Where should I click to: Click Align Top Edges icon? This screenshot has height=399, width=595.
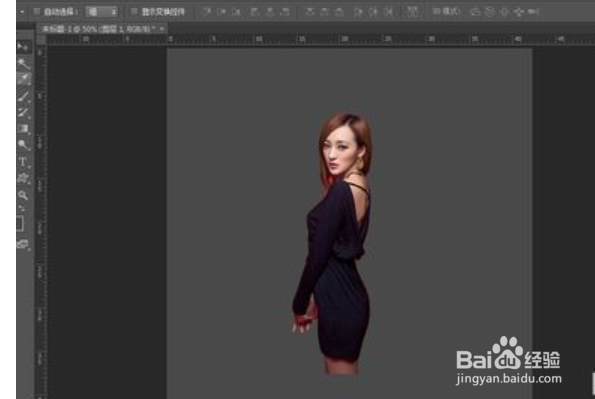pyautogui.click(x=207, y=12)
